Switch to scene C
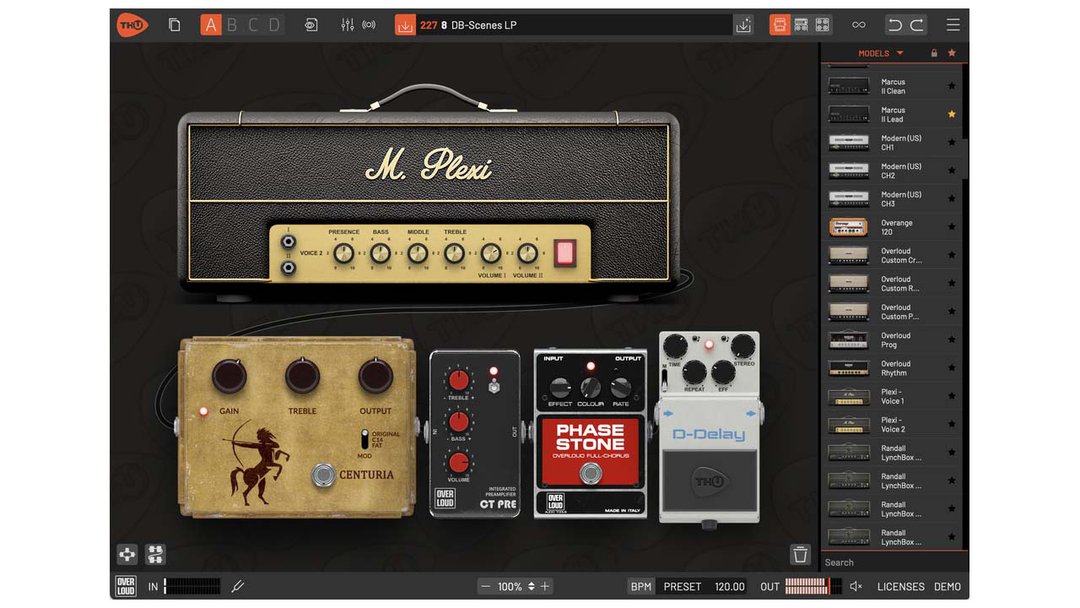1080x608 pixels. [253, 25]
